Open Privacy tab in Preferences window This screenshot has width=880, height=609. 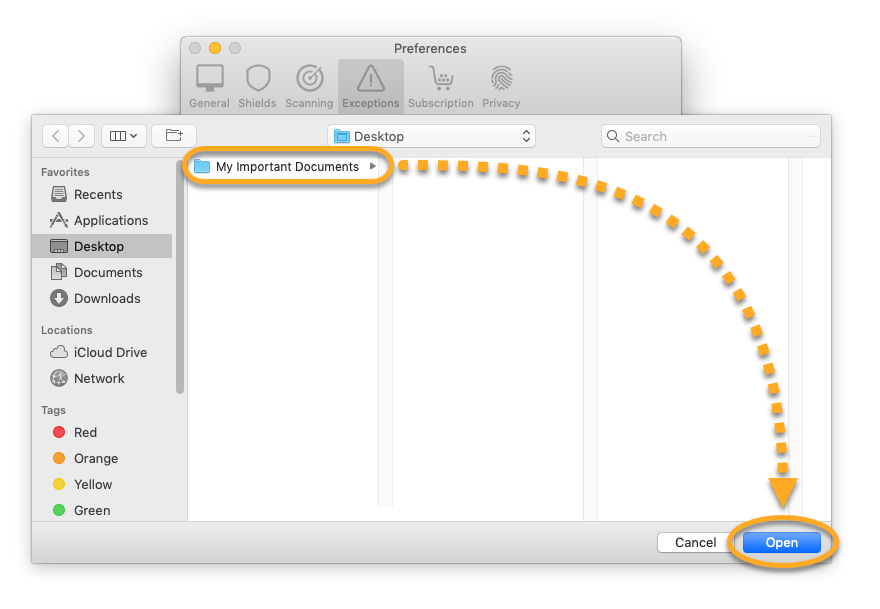pos(501,86)
